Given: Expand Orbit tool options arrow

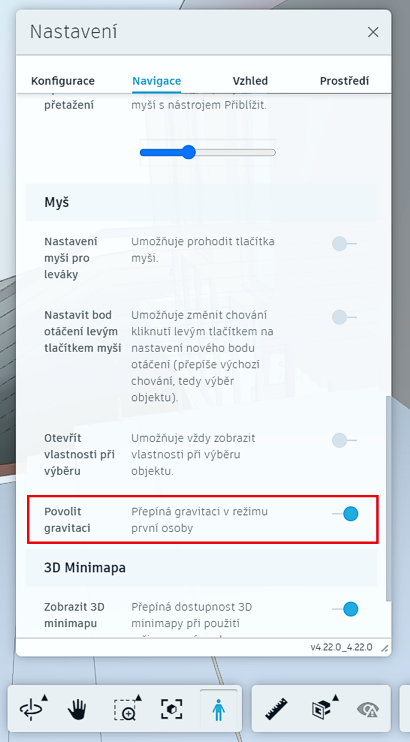Looking at the screenshot, I should tap(44, 697).
